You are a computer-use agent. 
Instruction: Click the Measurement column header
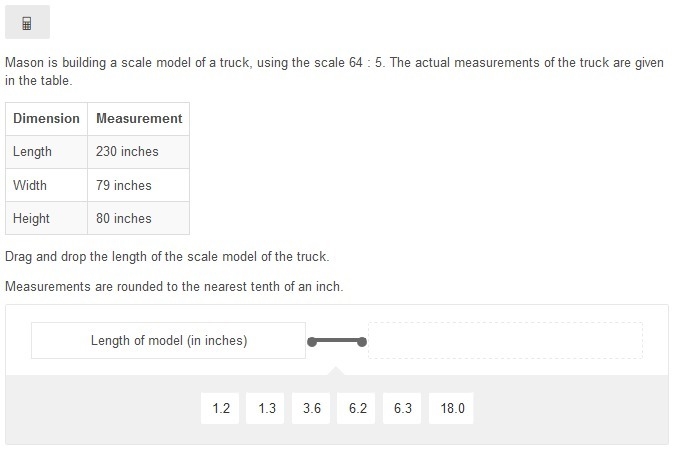tap(139, 119)
